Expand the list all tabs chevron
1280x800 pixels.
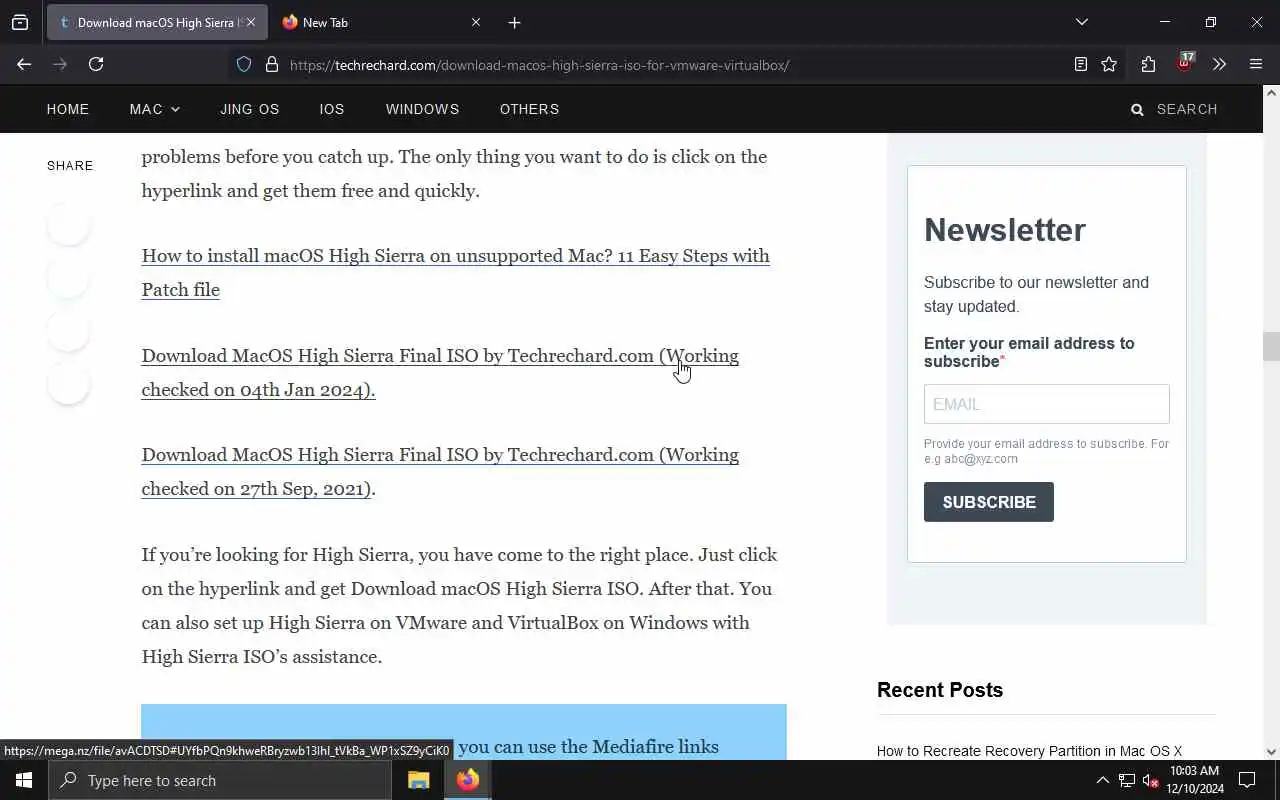[1081, 22]
